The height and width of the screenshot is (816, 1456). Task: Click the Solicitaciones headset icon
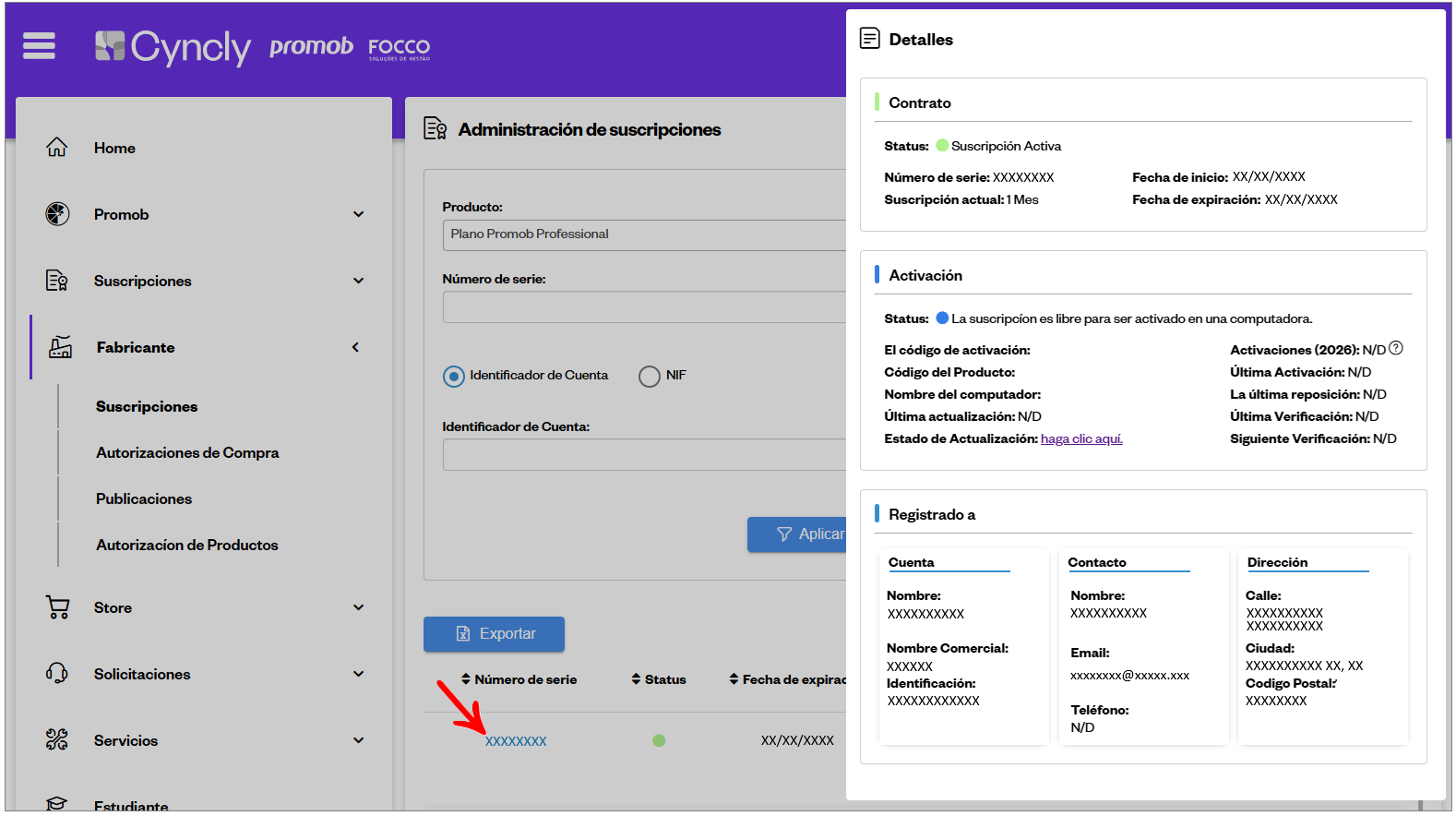coord(57,674)
